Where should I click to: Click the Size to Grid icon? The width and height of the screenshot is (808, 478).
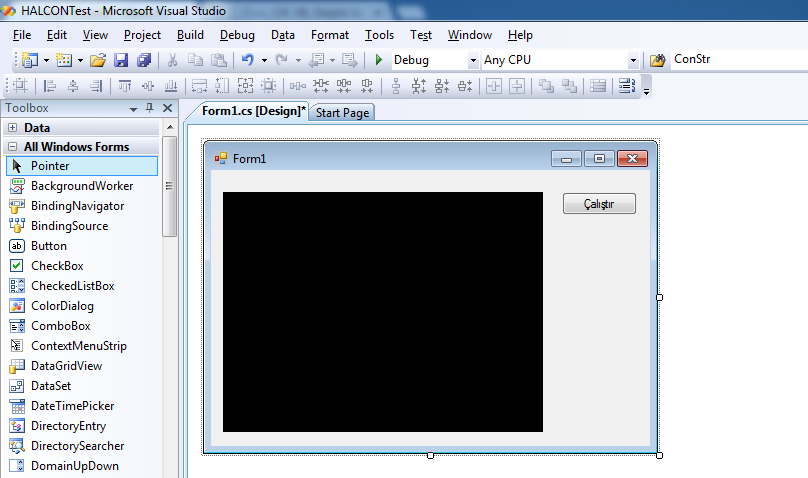tap(268, 86)
